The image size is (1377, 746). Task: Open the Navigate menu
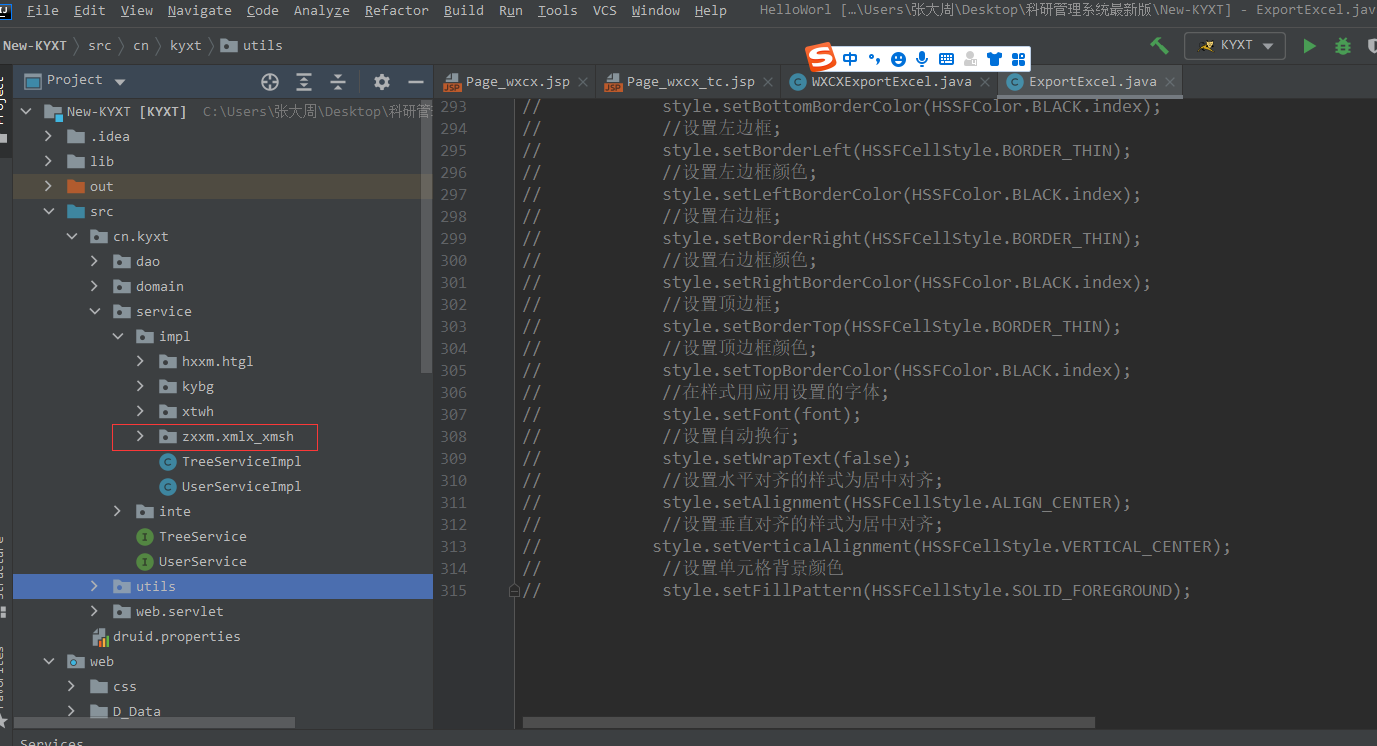pos(199,10)
